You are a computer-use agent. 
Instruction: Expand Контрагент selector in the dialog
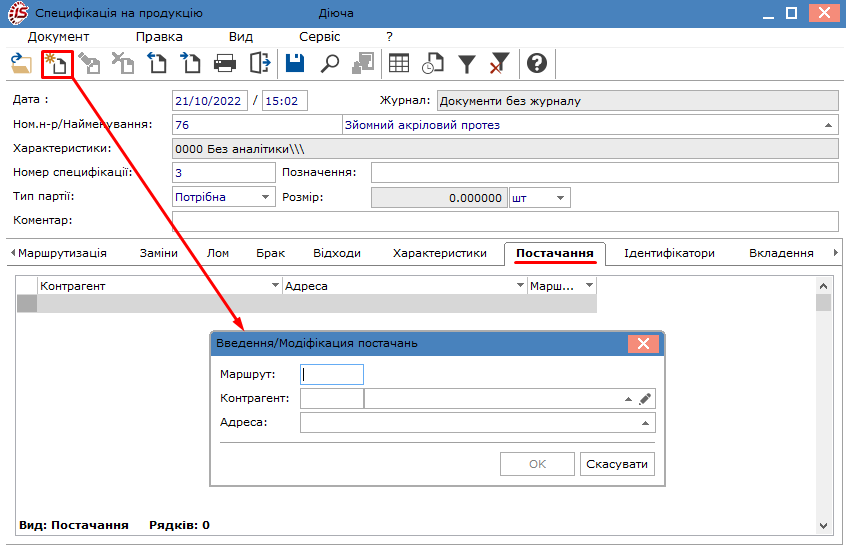628,399
